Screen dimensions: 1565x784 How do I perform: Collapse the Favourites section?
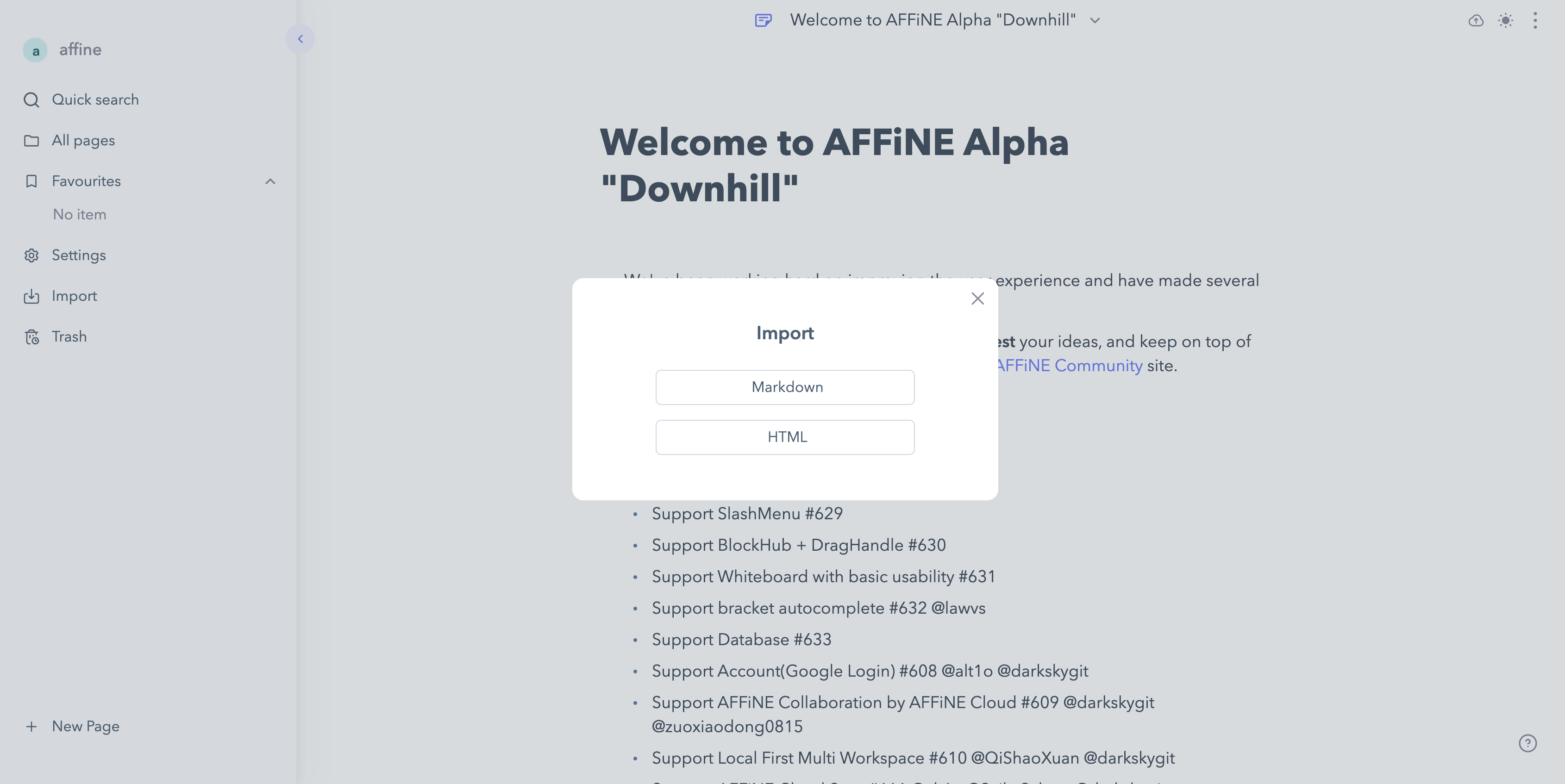point(270,181)
